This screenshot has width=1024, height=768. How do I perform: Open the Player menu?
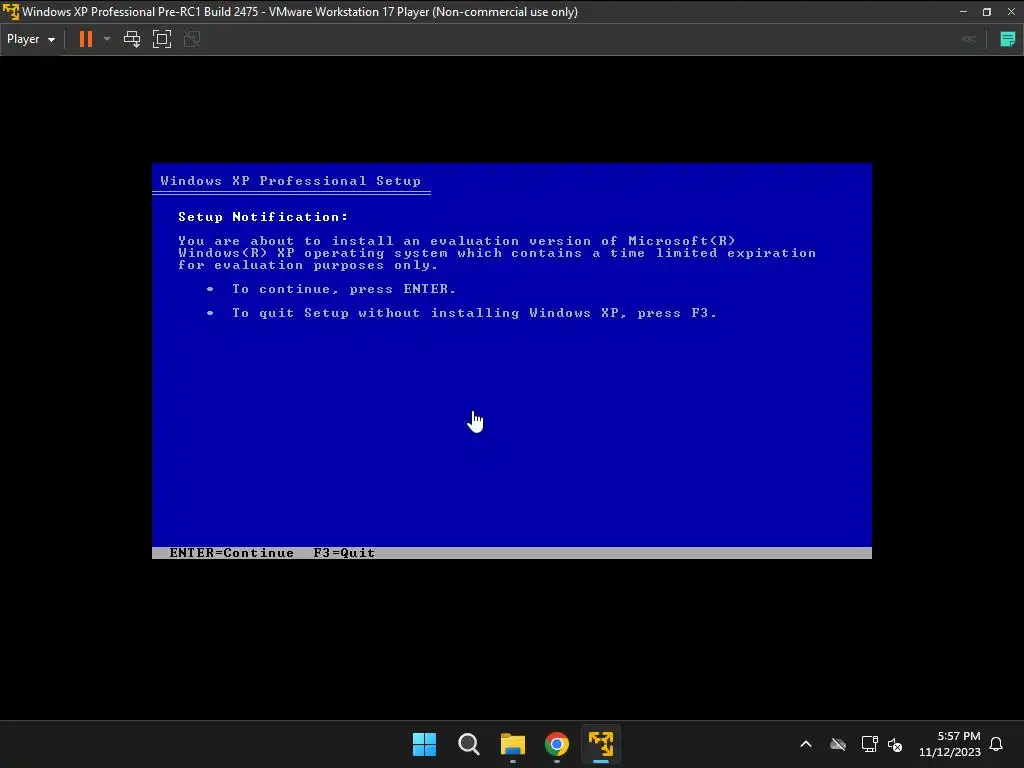[x=31, y=39]
